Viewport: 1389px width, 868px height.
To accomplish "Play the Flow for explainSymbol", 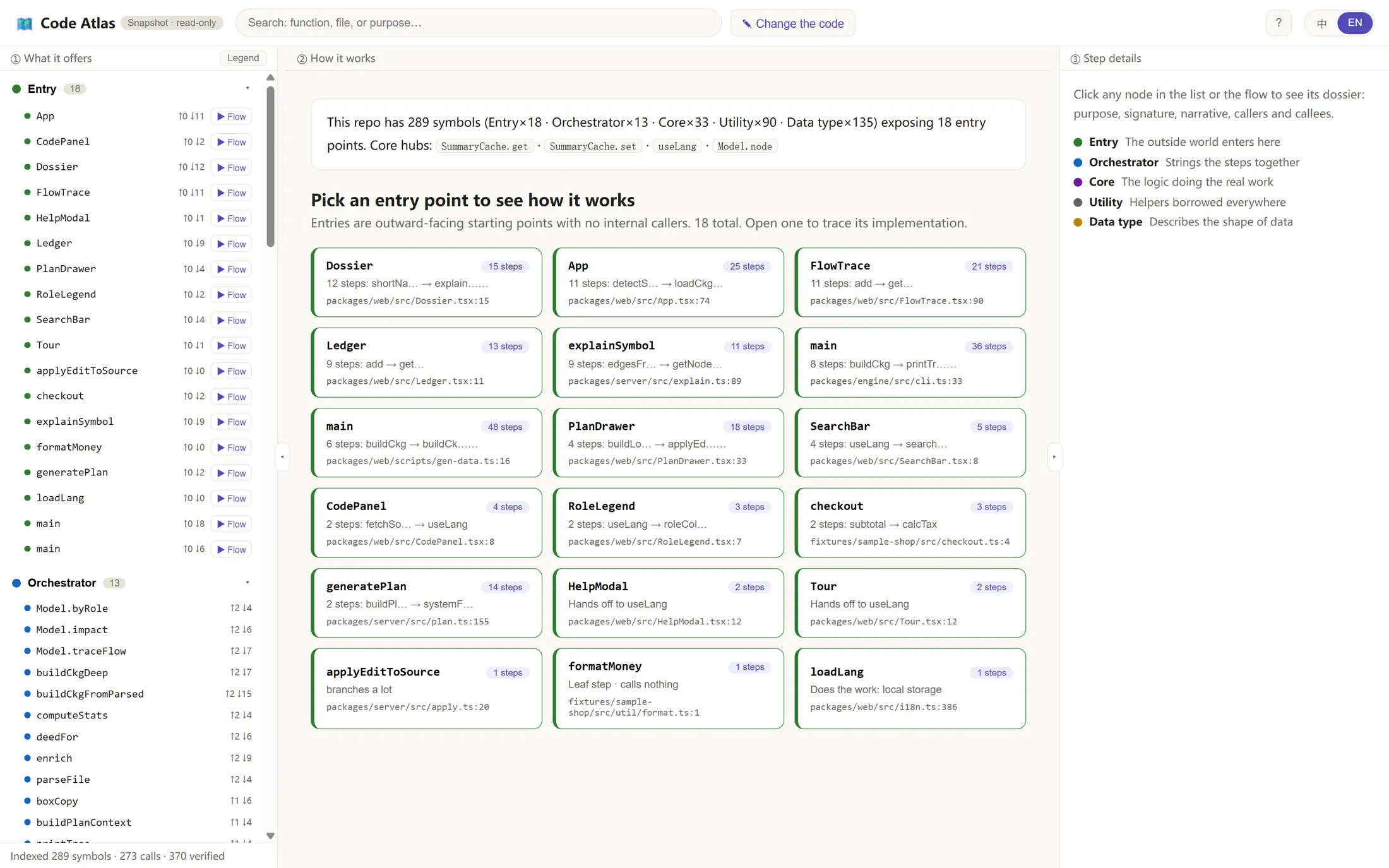I will (x=231, y=422).
